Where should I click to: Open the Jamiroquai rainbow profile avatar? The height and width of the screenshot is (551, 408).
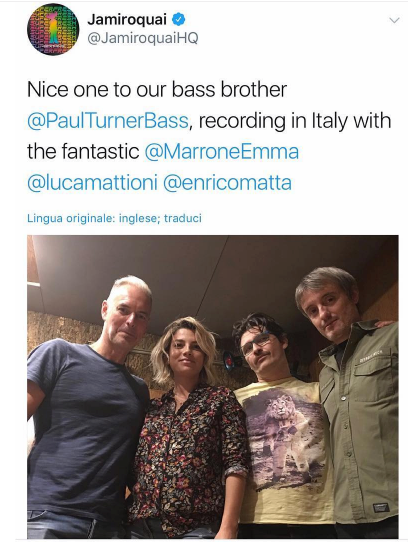pos(53,30)
